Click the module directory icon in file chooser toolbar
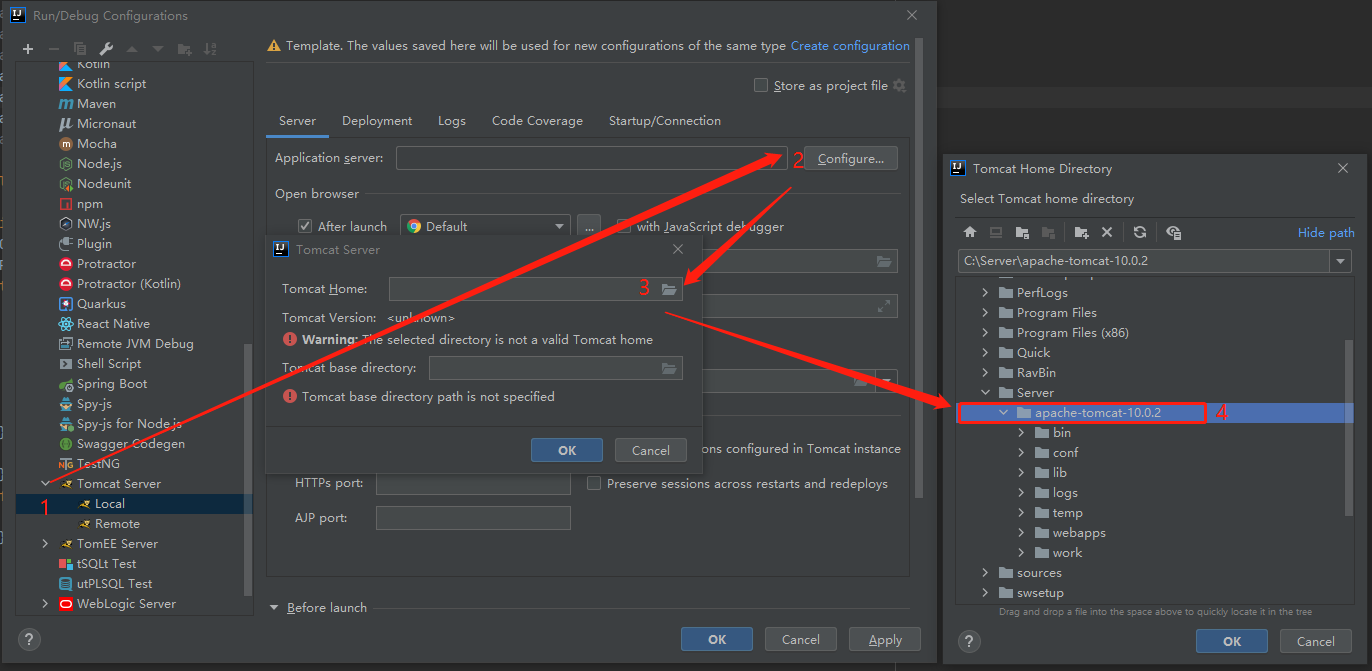The width and height of the screenshot is (1372, 671). click(1048, 232)
